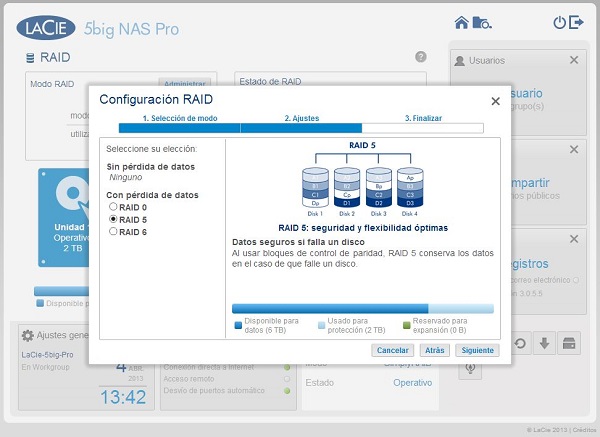Click the Estado de RAID panel title
This screenshot has height=437, width=600.
(x=270, y=81)
